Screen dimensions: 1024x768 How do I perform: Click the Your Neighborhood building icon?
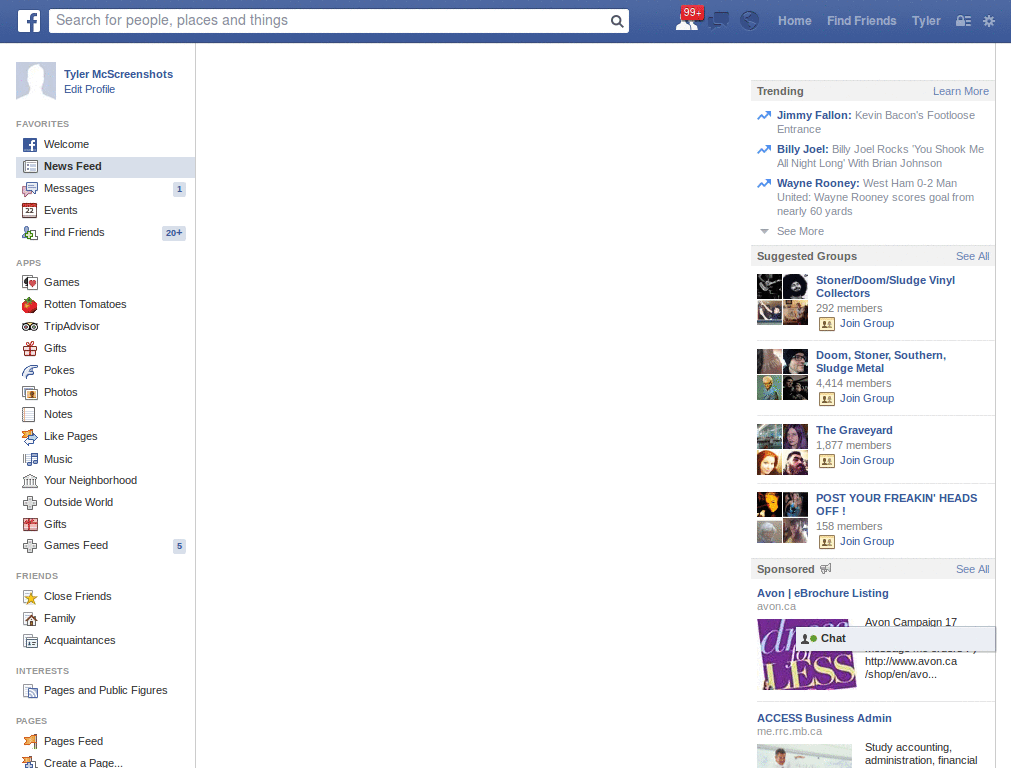(29, 481)
